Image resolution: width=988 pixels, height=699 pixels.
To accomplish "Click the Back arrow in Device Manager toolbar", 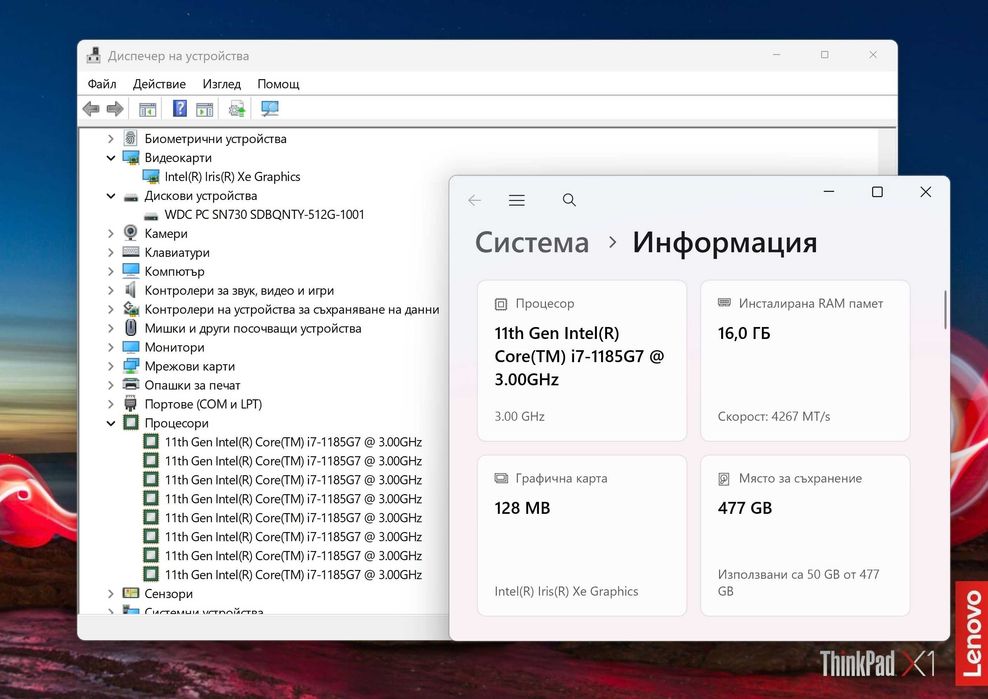I will pyautogui.click(x=91, y=109).
